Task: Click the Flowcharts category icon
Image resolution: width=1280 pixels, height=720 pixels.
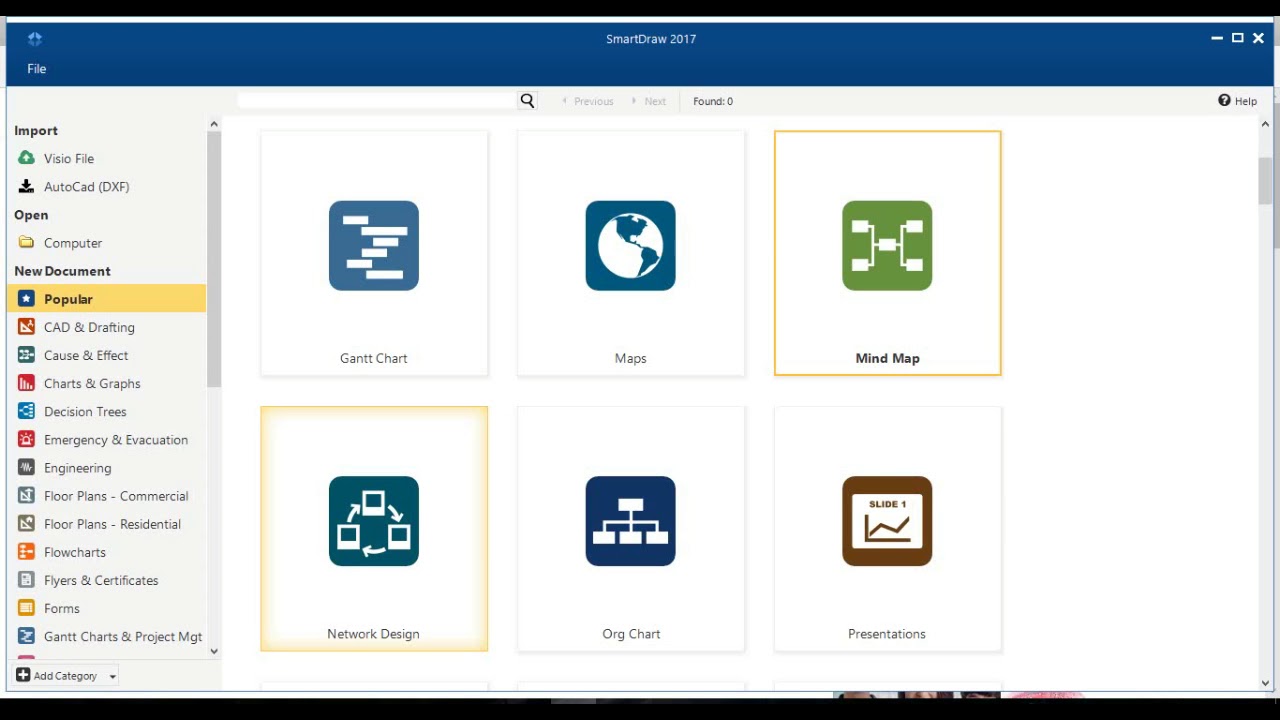Action: pos(26,551)
